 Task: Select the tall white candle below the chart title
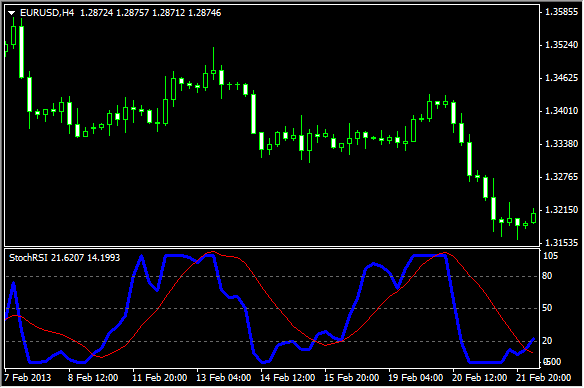pyautogui.click(x=22, y=52)
